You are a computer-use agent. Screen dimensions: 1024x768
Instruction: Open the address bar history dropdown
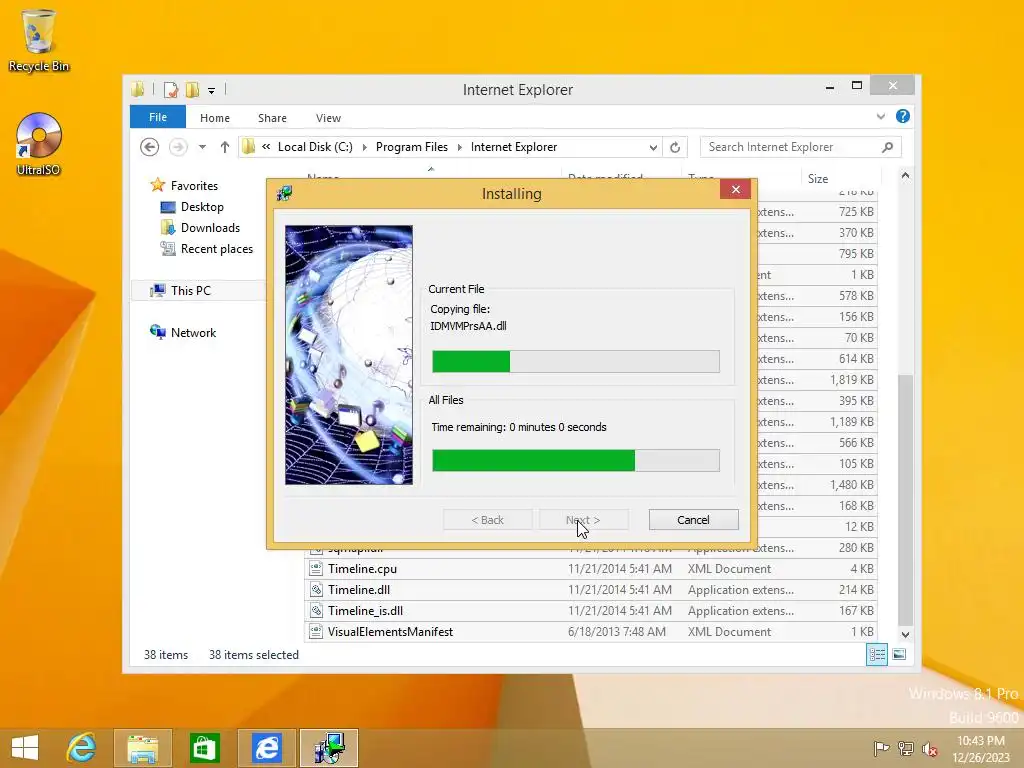pyautogui.click(x=652, y=147)
